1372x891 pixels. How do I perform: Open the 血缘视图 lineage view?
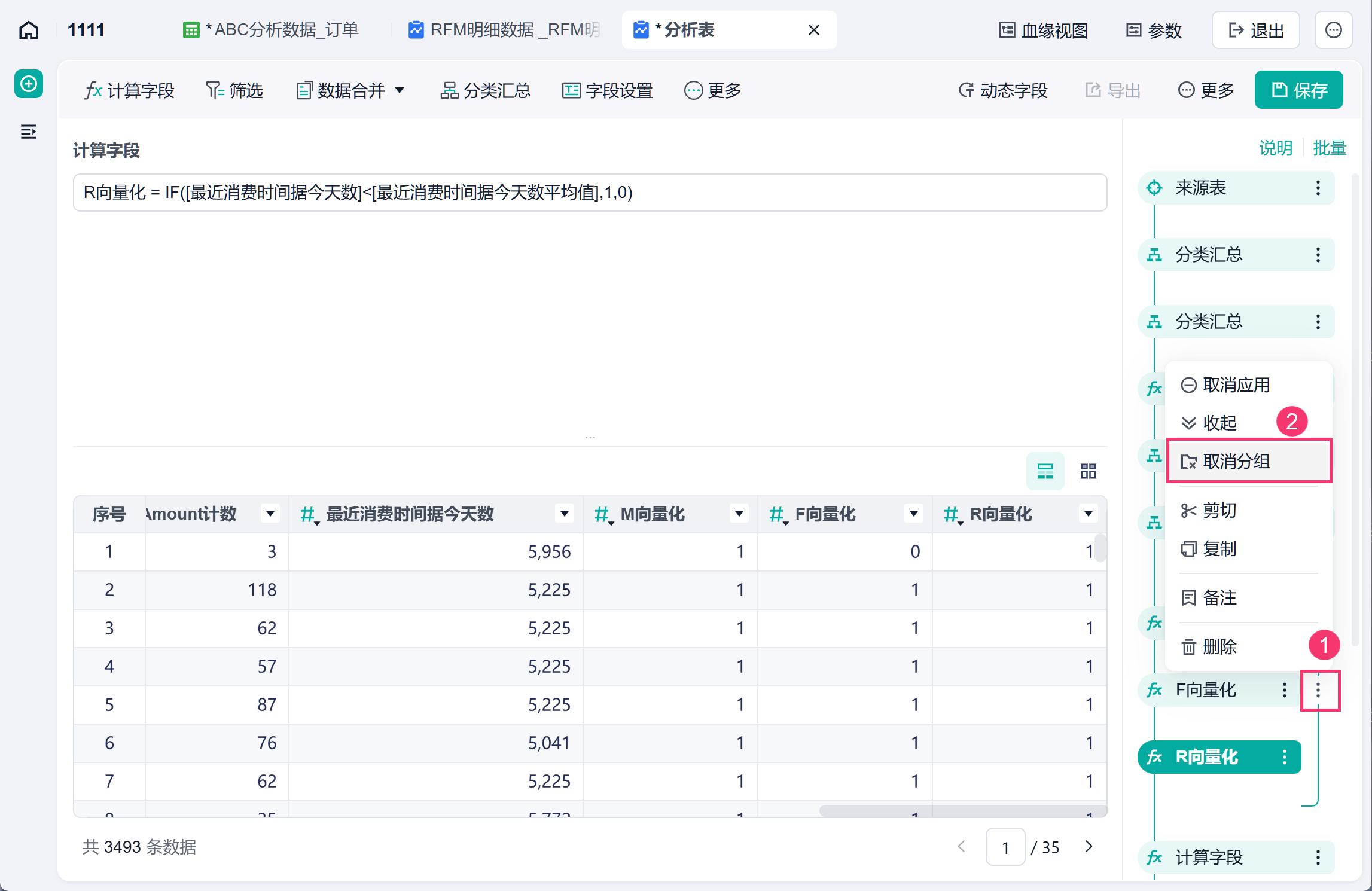1044,30
